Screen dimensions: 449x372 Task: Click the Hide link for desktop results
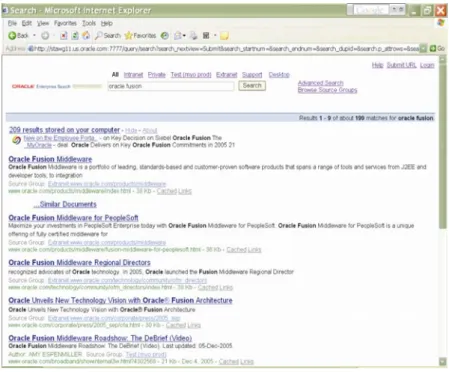(131, 130)
